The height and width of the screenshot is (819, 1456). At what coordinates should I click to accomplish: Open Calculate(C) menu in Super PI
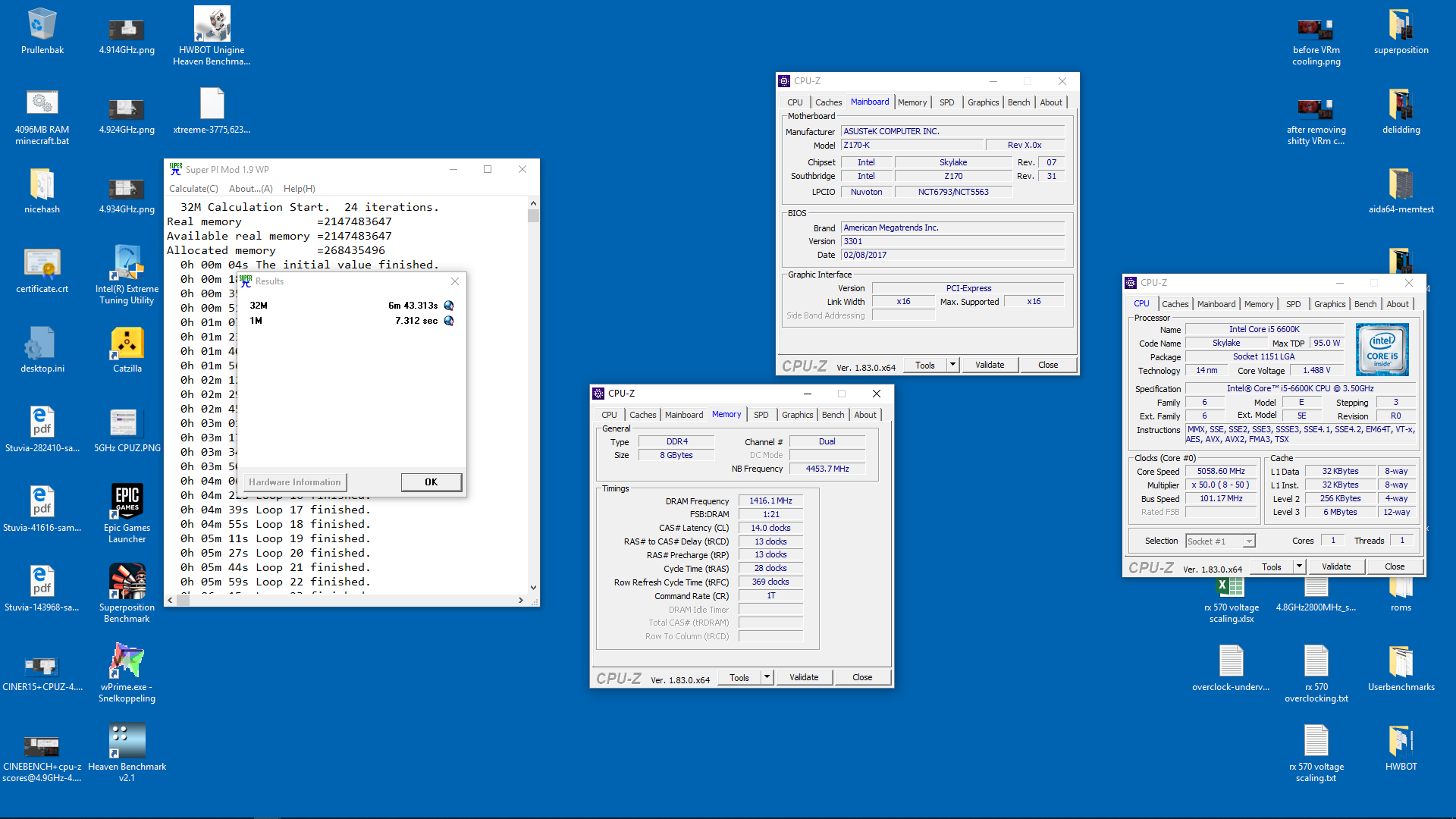point(193,189)
